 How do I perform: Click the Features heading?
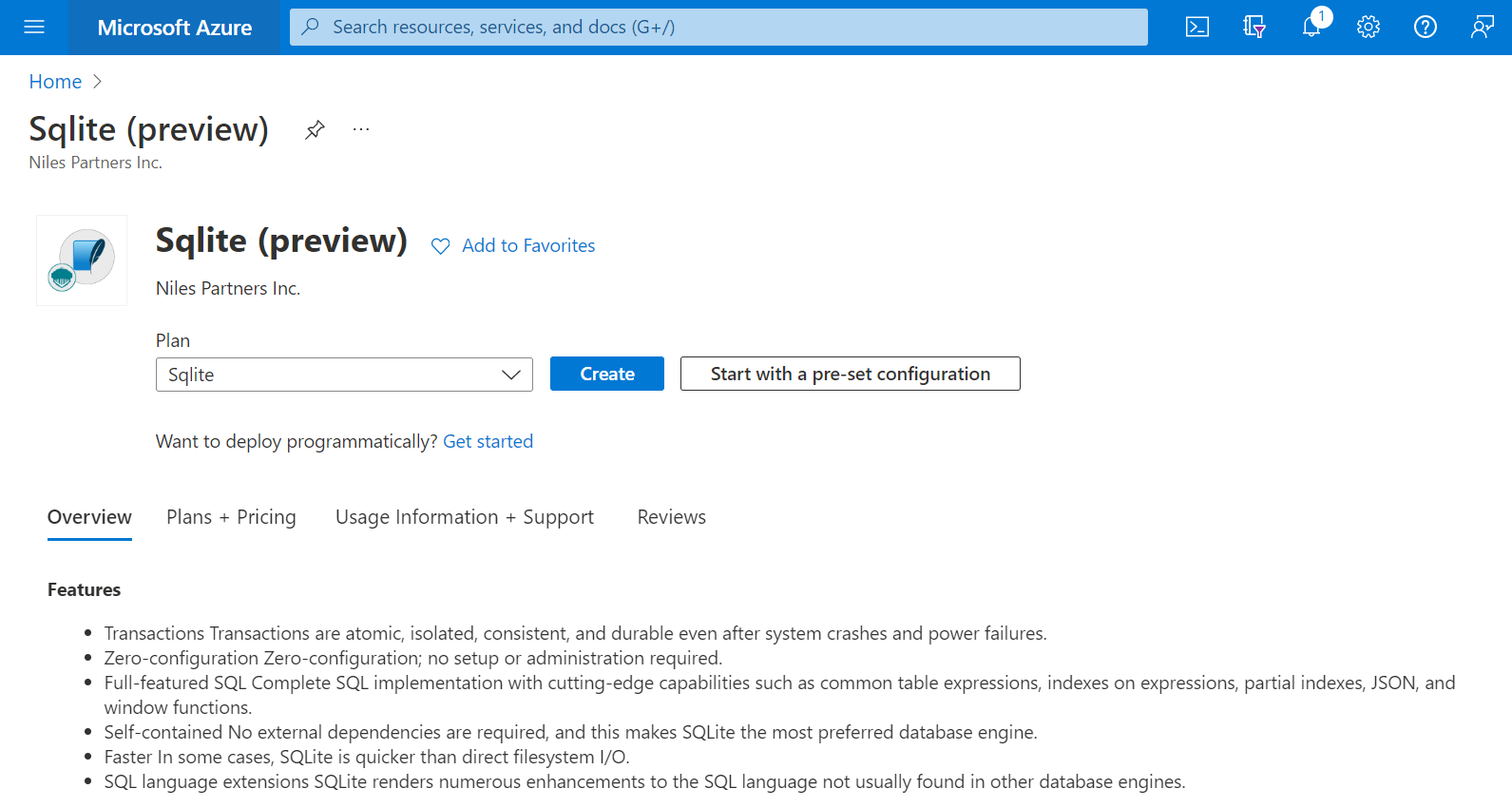tap(84, 589)
